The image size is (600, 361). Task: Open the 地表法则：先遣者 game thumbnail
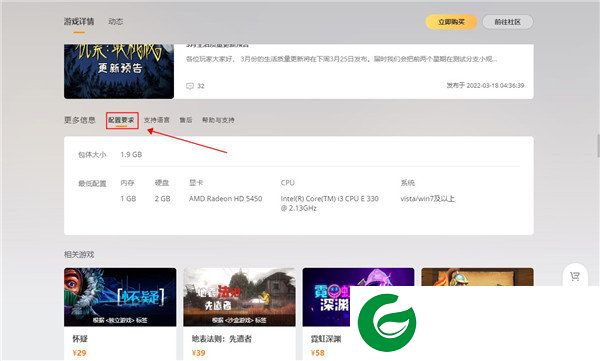[240, 297]
